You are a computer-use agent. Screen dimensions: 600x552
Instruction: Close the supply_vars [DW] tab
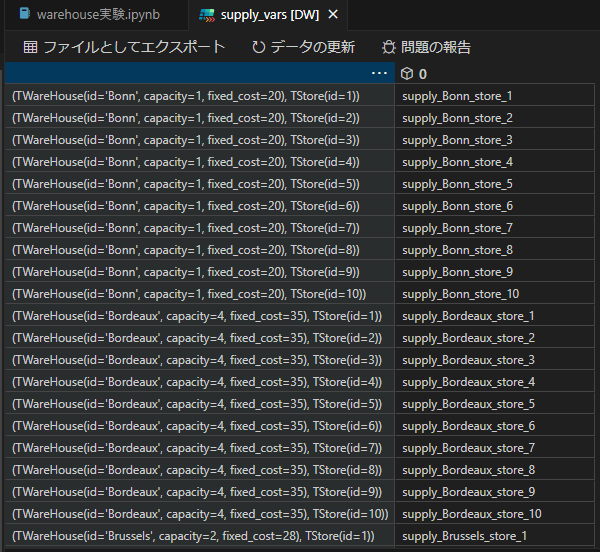pyautogui.click(x=333, y=15)
